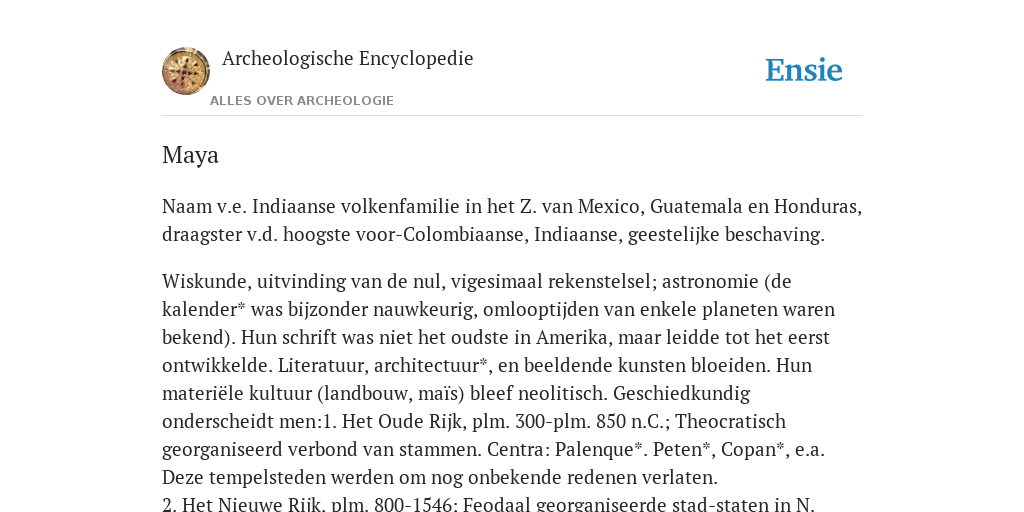The image size is (1024, 512).
Task: Open the Archeologische Encyclopedie title link
Action: coord(347,58)
